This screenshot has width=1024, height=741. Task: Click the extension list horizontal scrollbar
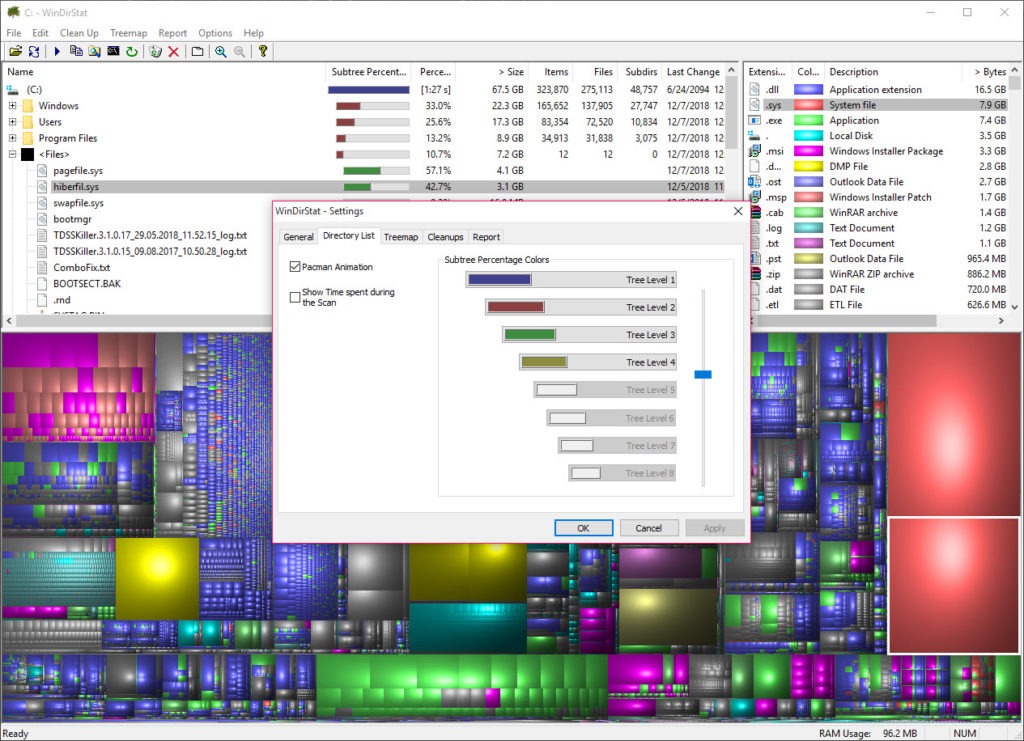846,321
